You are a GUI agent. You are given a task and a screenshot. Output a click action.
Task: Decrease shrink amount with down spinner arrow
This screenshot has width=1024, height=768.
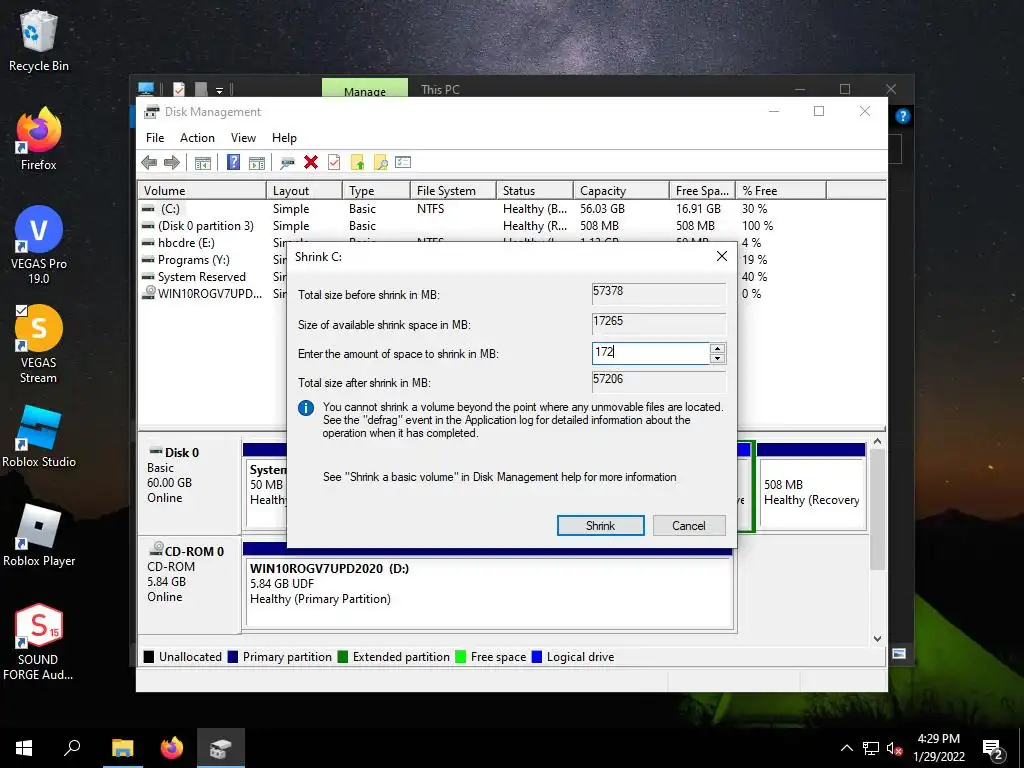click(717, 359)
